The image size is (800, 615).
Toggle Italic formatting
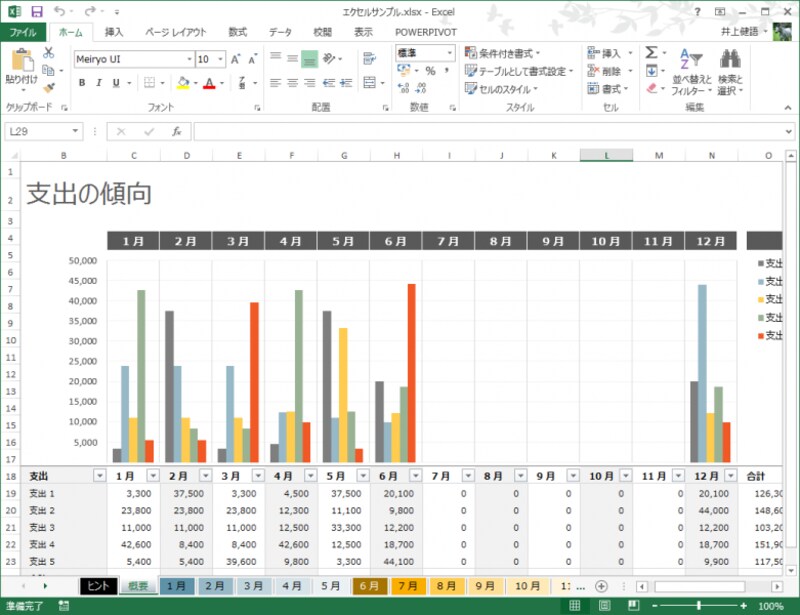click(x=99, y=82)
